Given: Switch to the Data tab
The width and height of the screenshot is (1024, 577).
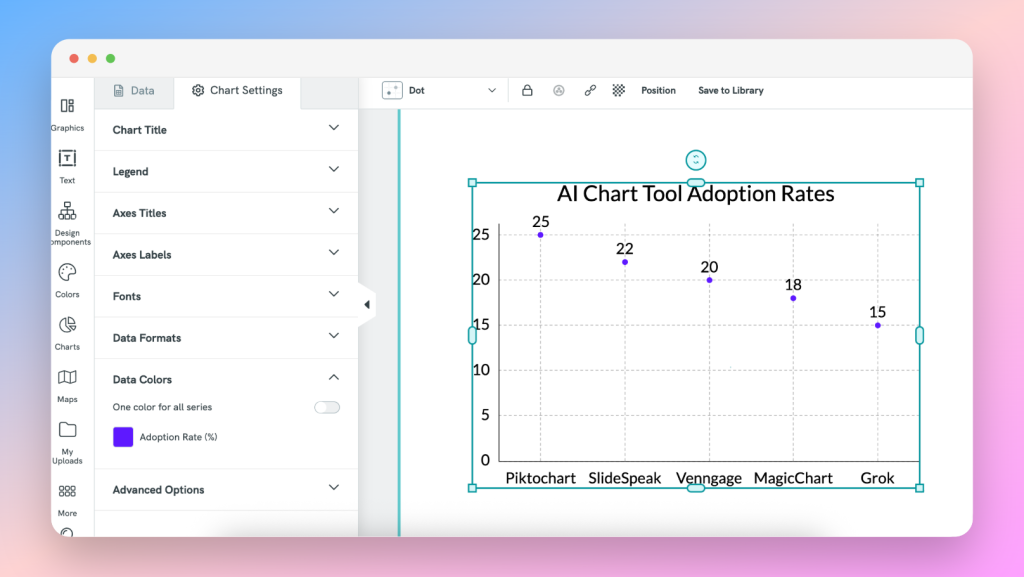Looking at the screenshot, I should [x=135, y=91].
